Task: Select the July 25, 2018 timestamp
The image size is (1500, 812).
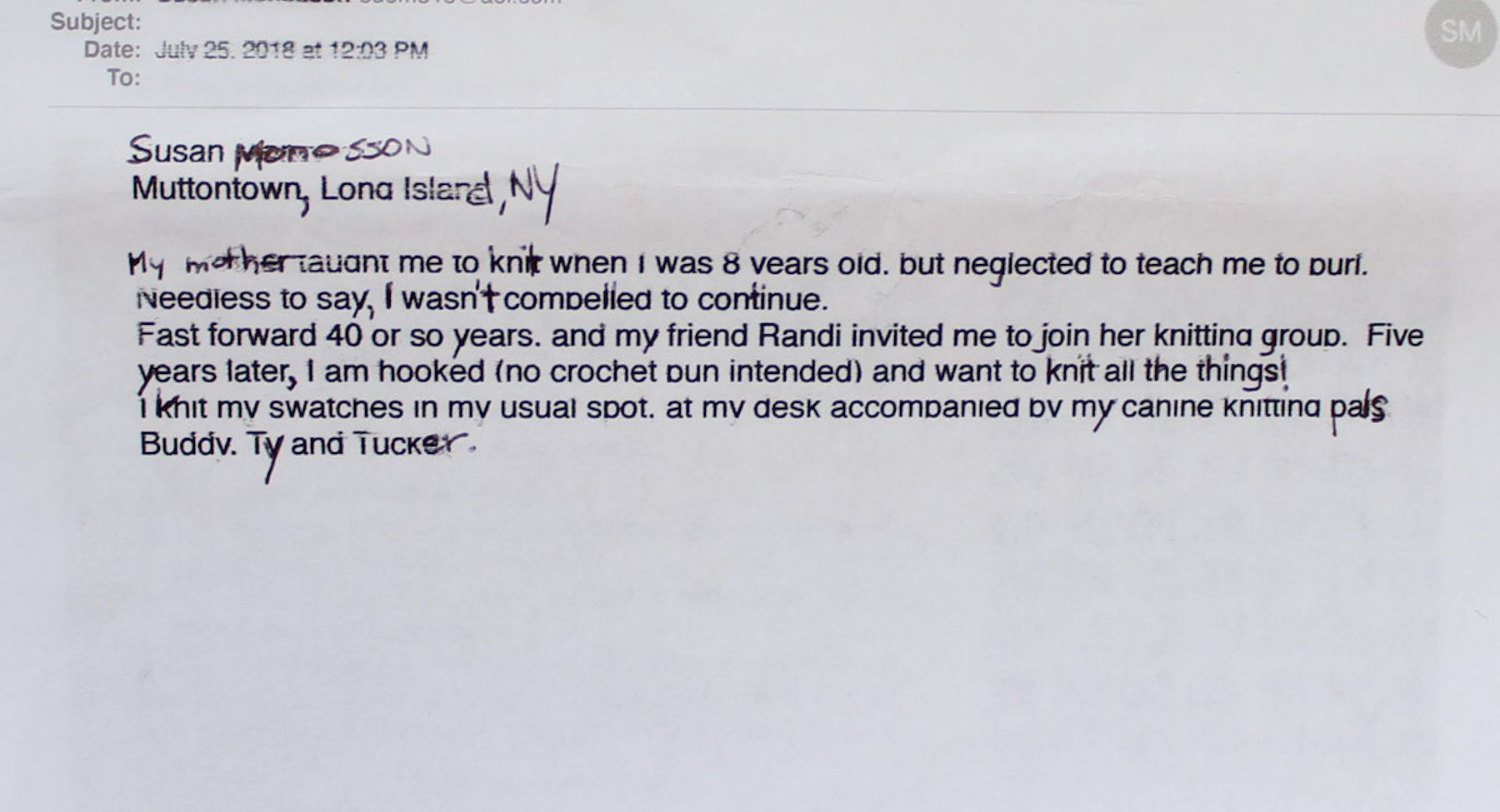Action: click(x=292, y=51)
